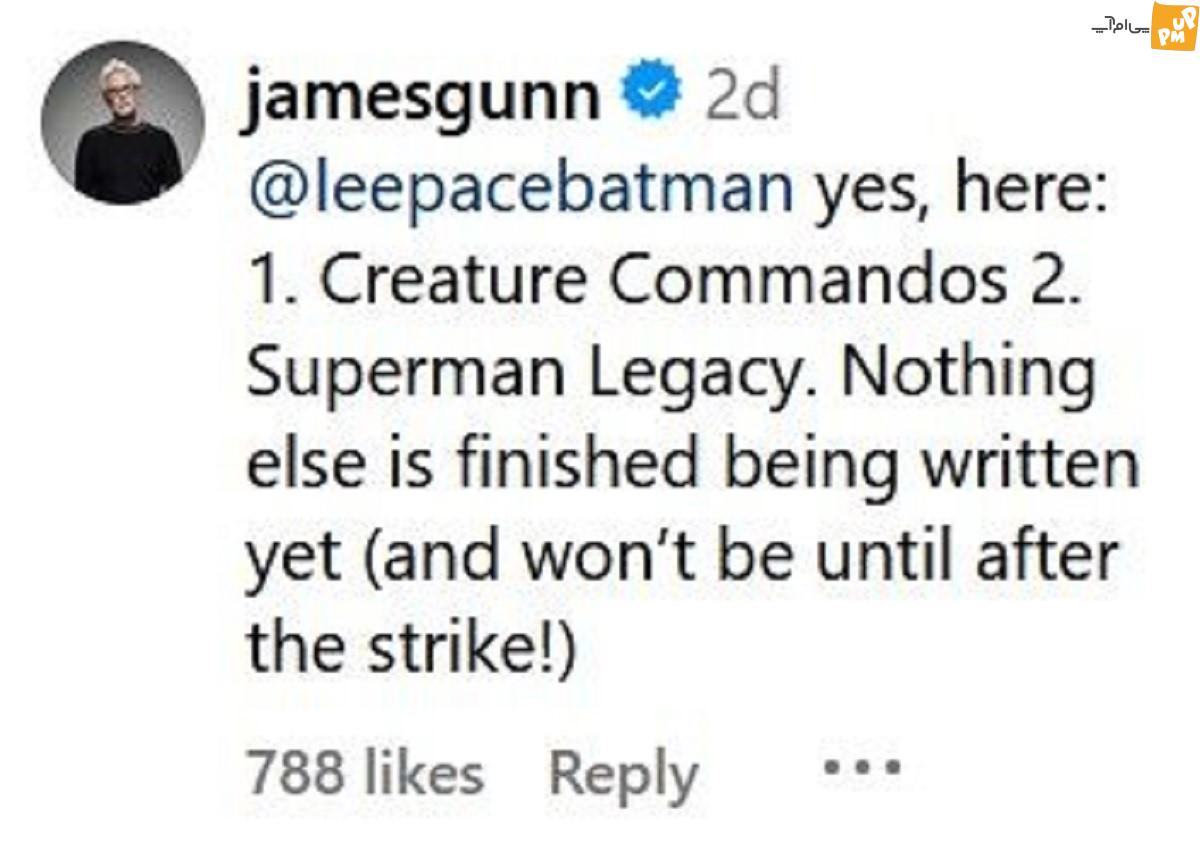Screen dimensions: 1200x842
Task: Click the blue verified badge
Action: pyautogui.click(x=653, y=95)
